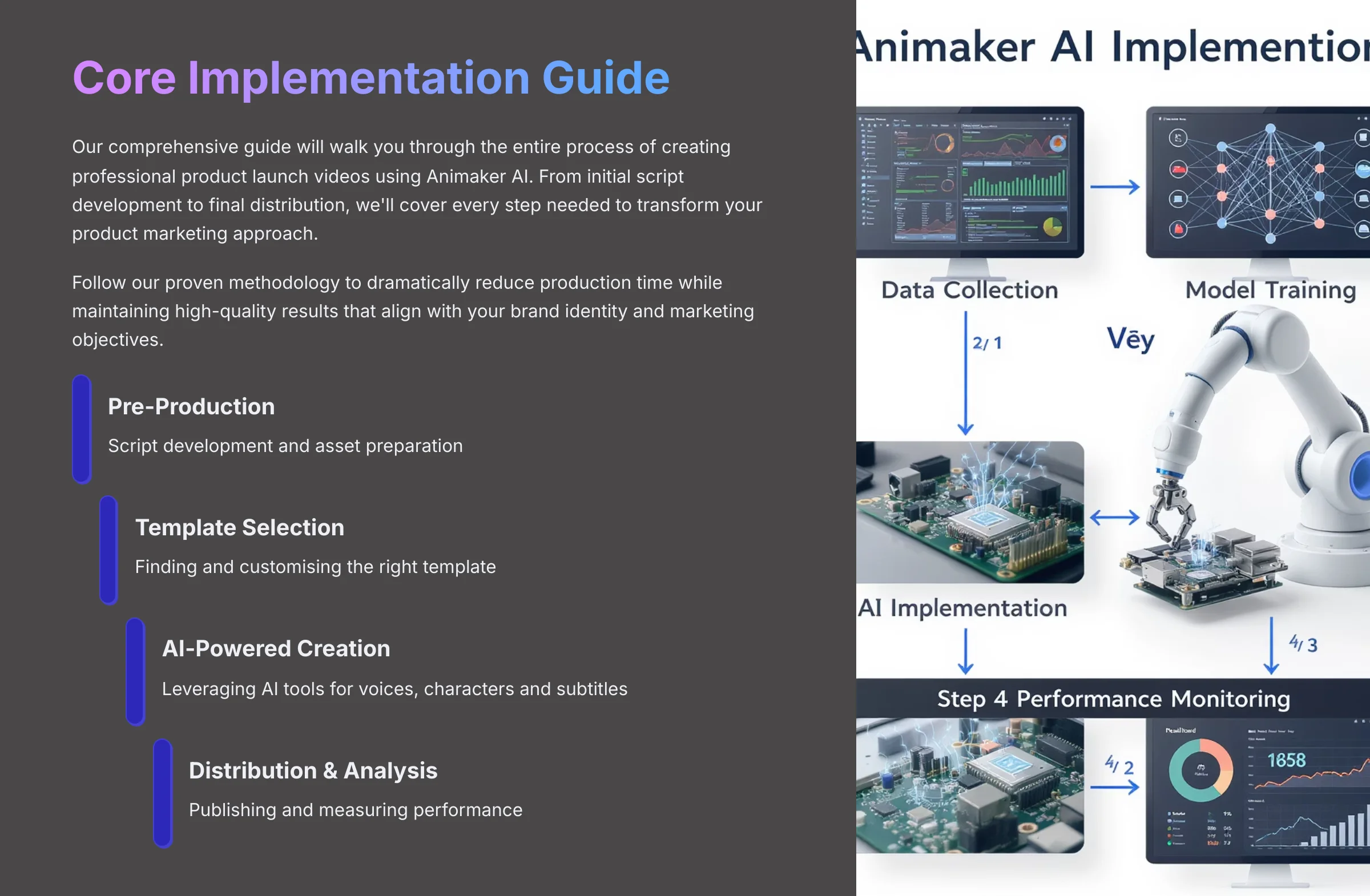Select the "Distribution & Analysis" step title

tap(313, 770)
